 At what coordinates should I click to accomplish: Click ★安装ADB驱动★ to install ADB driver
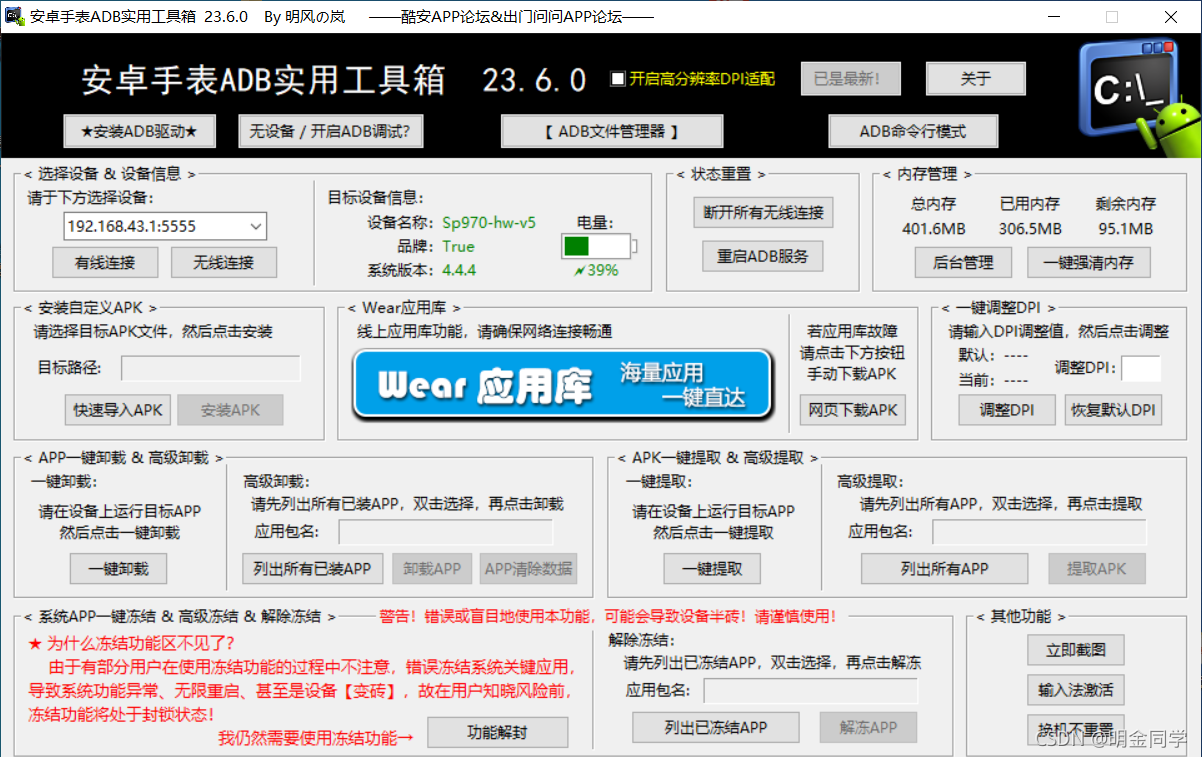[x=139, y=131]
